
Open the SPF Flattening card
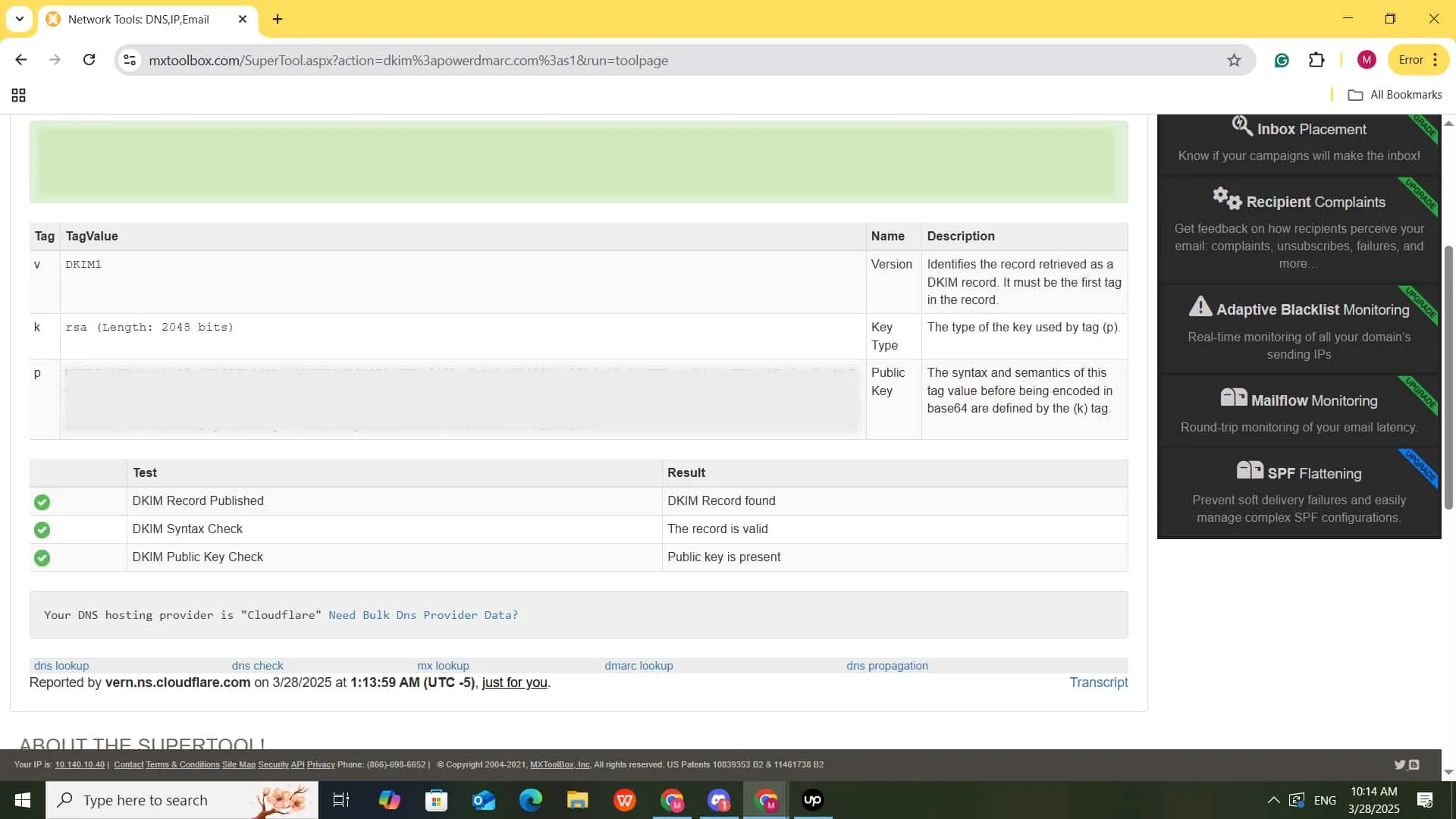point(1299,492)
